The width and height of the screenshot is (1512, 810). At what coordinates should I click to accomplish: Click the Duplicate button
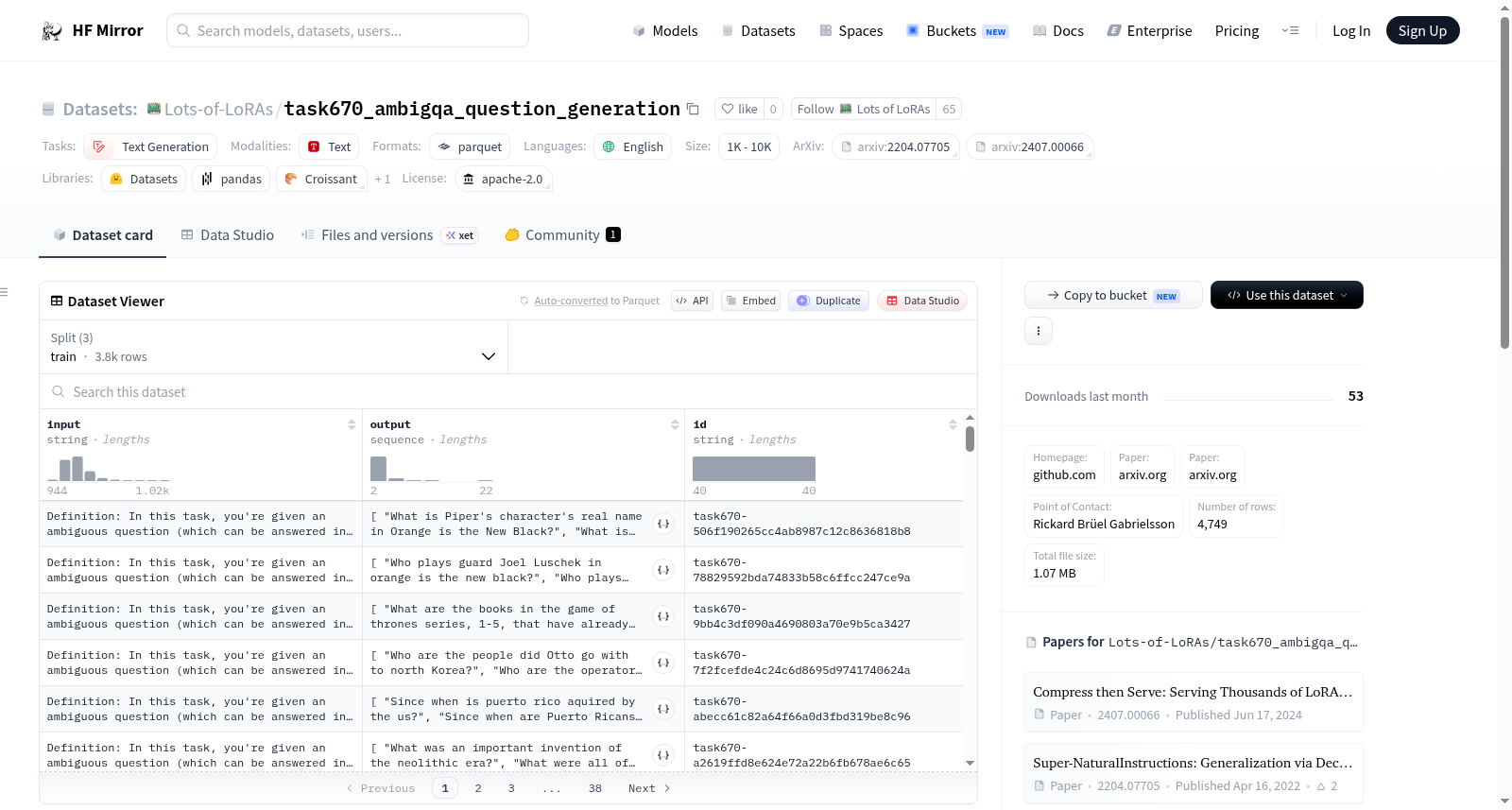[x=829, y=301]
